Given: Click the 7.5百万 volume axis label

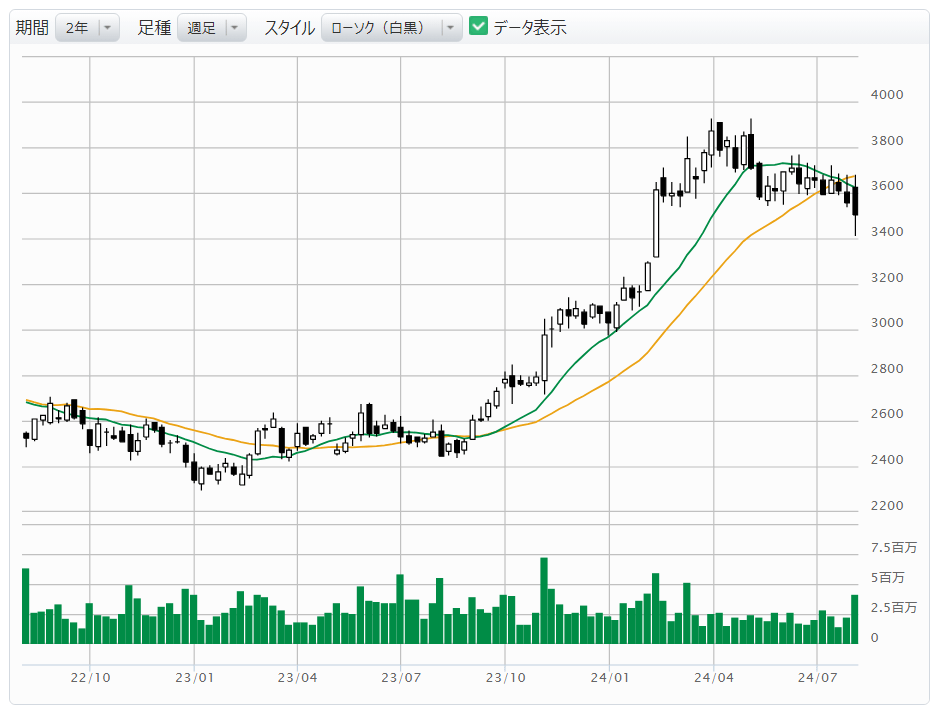Looking at the screenshot, I should [x=894, y=547].
